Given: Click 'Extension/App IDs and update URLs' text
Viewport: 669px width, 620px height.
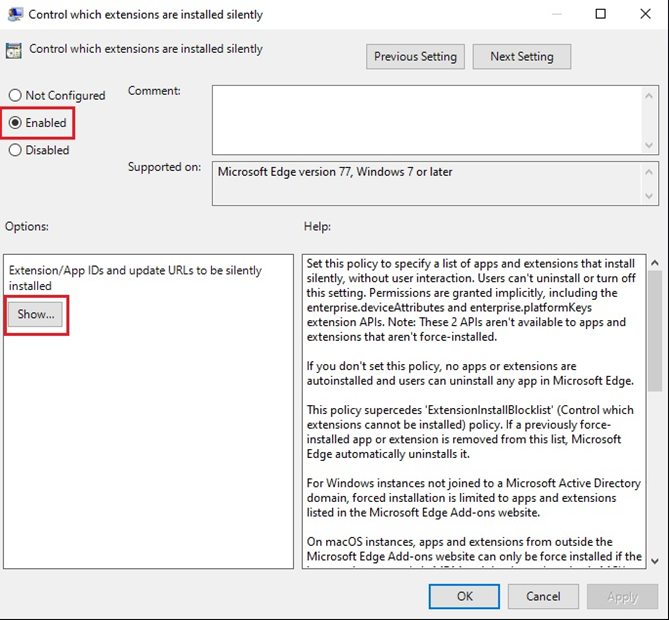Looking at the screenshot, I should (135, 278).
